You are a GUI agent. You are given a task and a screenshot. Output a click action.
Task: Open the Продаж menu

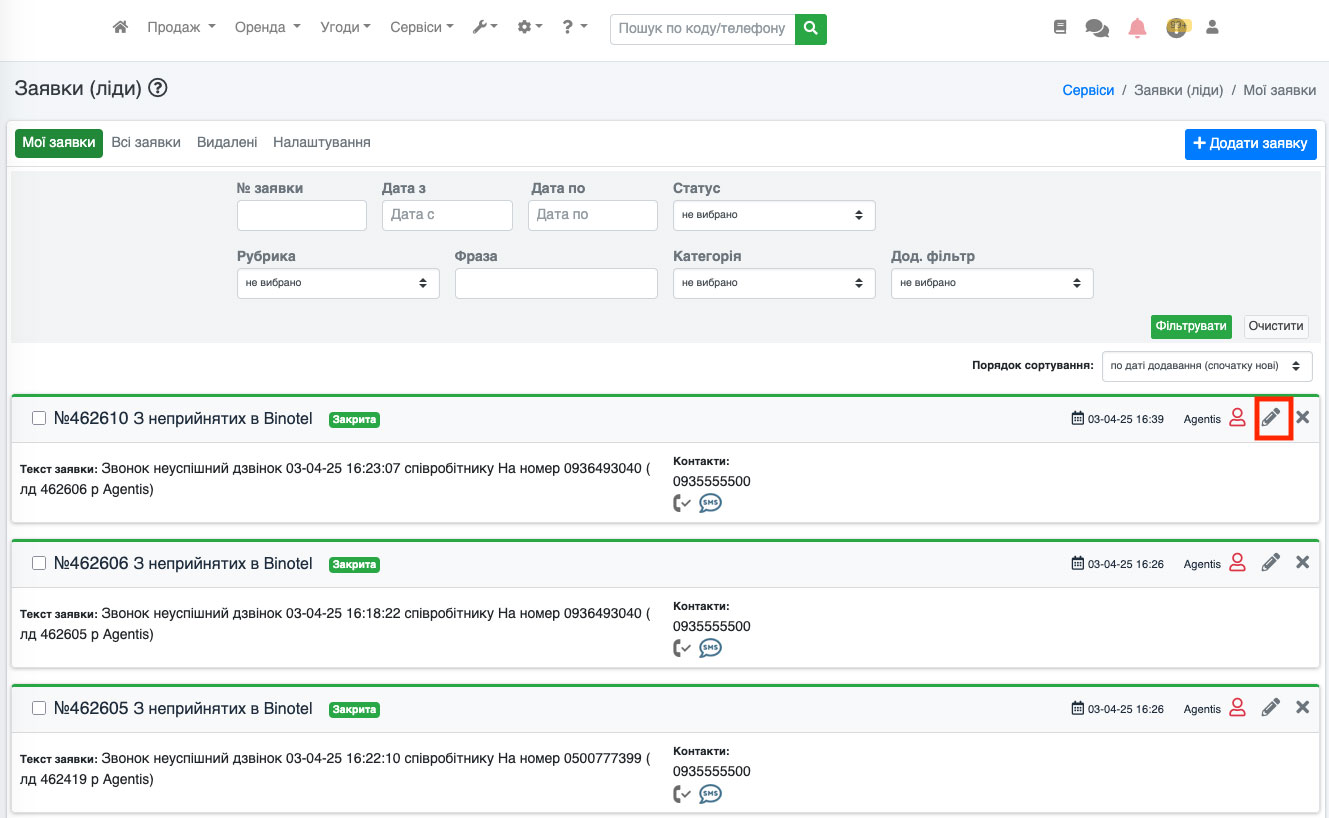(x=181, y=28)
